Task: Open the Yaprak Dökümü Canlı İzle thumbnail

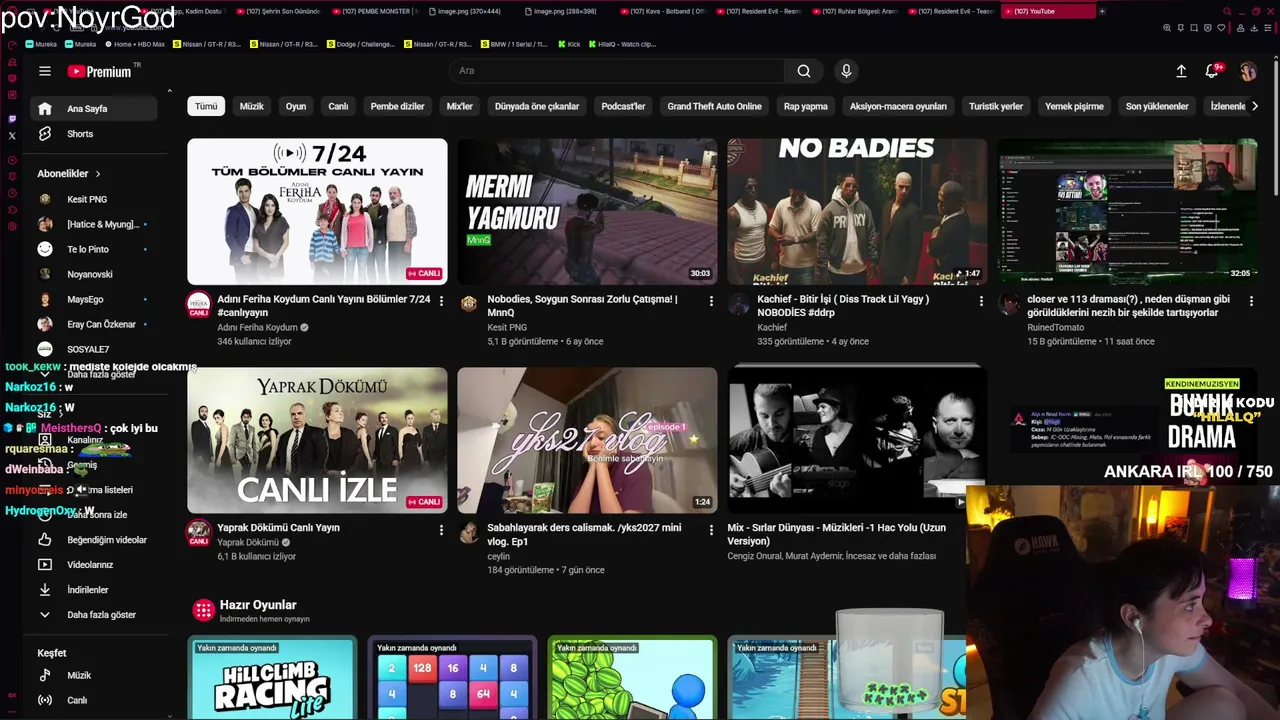Action: pyautogui.click(x=317, y=440)
